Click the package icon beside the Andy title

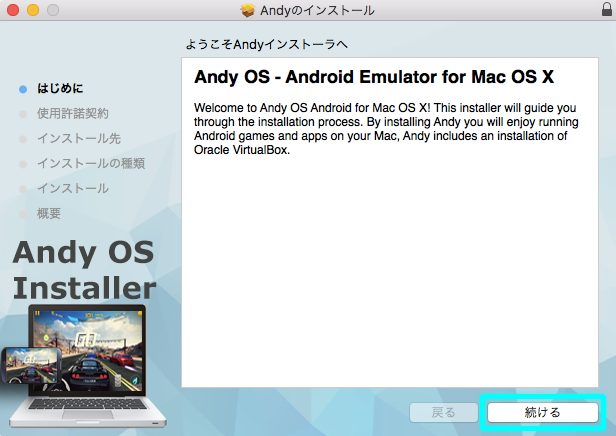247,10
